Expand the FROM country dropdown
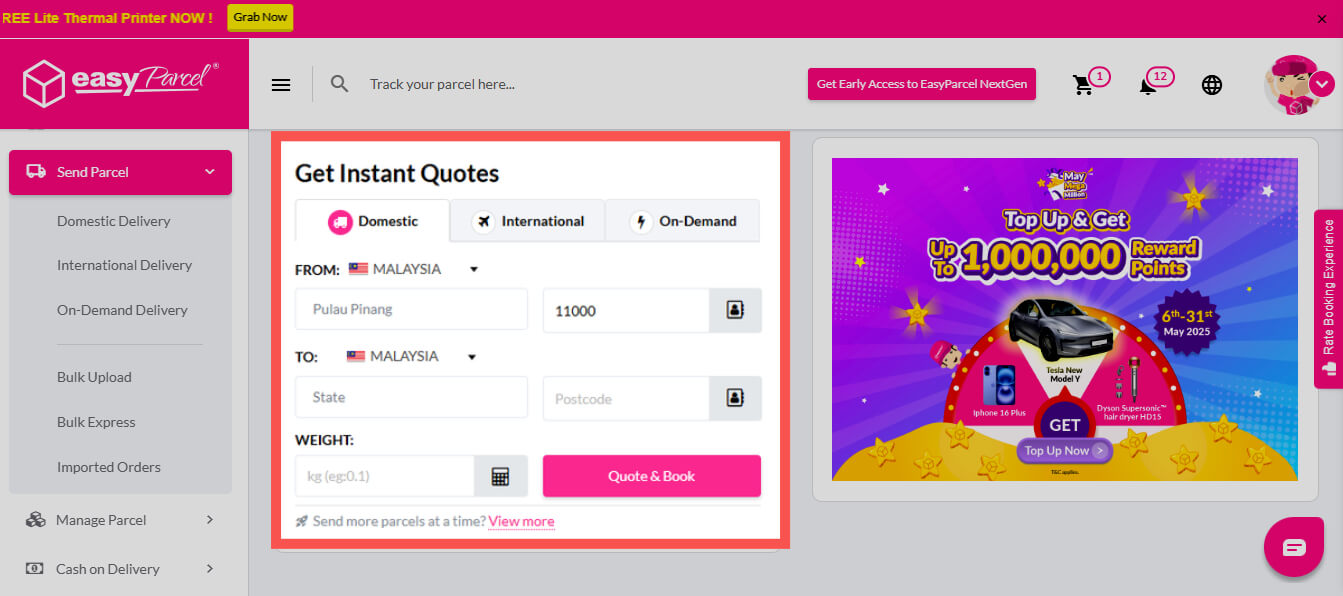 (474, 269)
